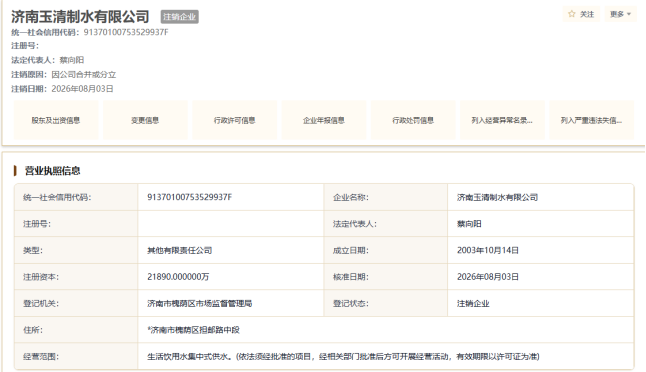Click the 成立日期 label cell
This screenshot has height=372, width=646.
[x=386, y=250]
